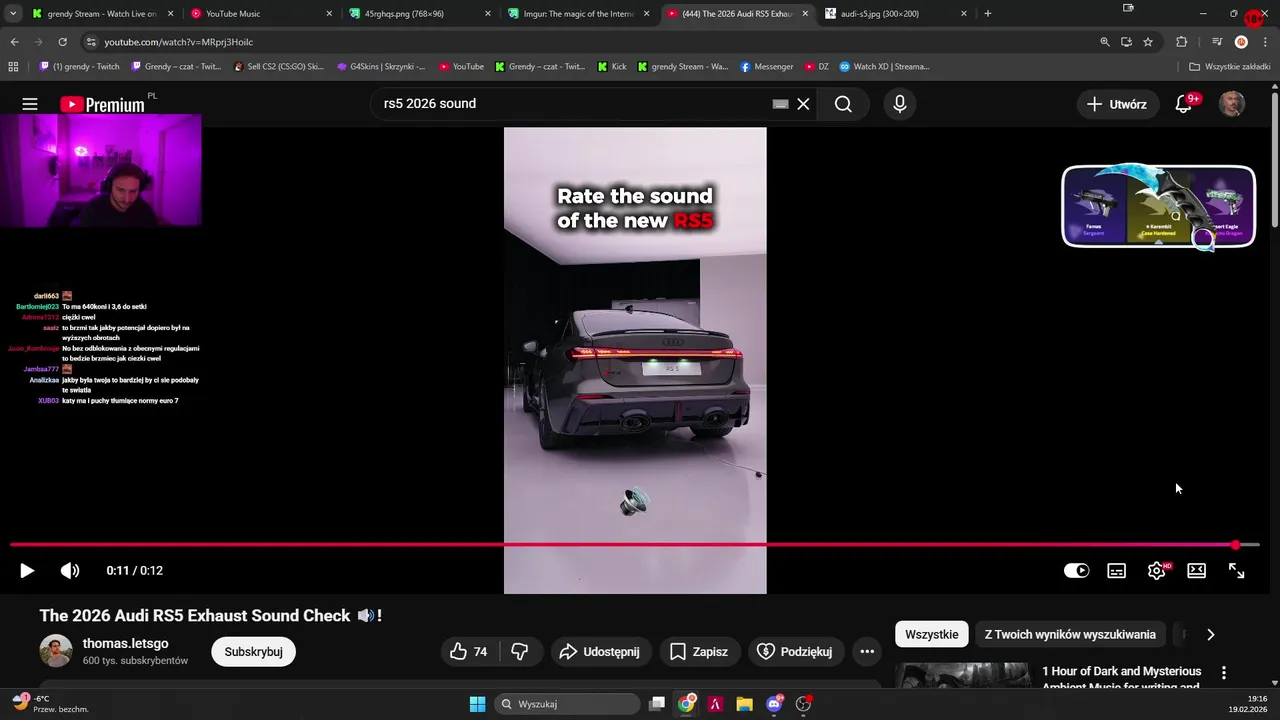Click the Podziękuj thanks button
The width and height of the screenshot is (1280, 720).
pyautogui.click(x=795, y=652)
